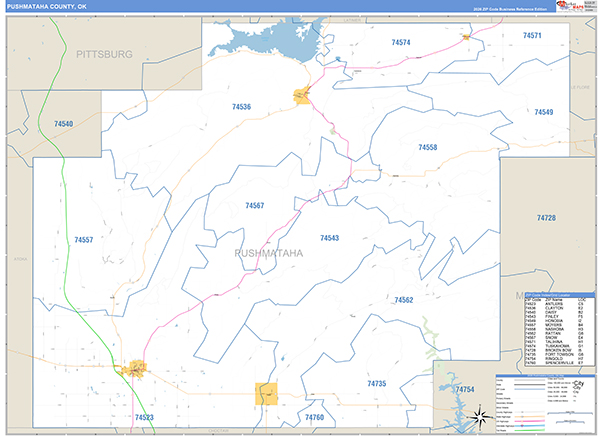The image size is (600, 436).
Task: Click the 'PUSHMATAHA COUNTY, OK' map title
Action: coord(46,7)
